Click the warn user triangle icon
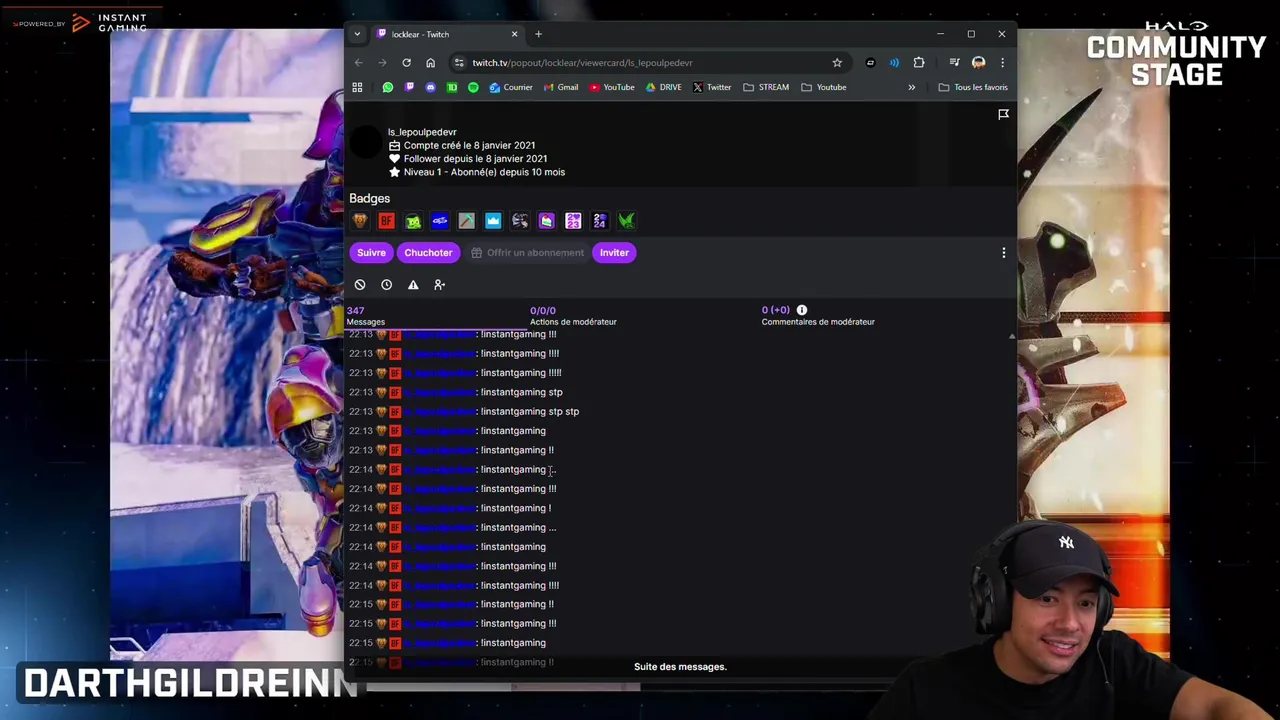The image size is (1280, 720). click(x=413, y=285)
